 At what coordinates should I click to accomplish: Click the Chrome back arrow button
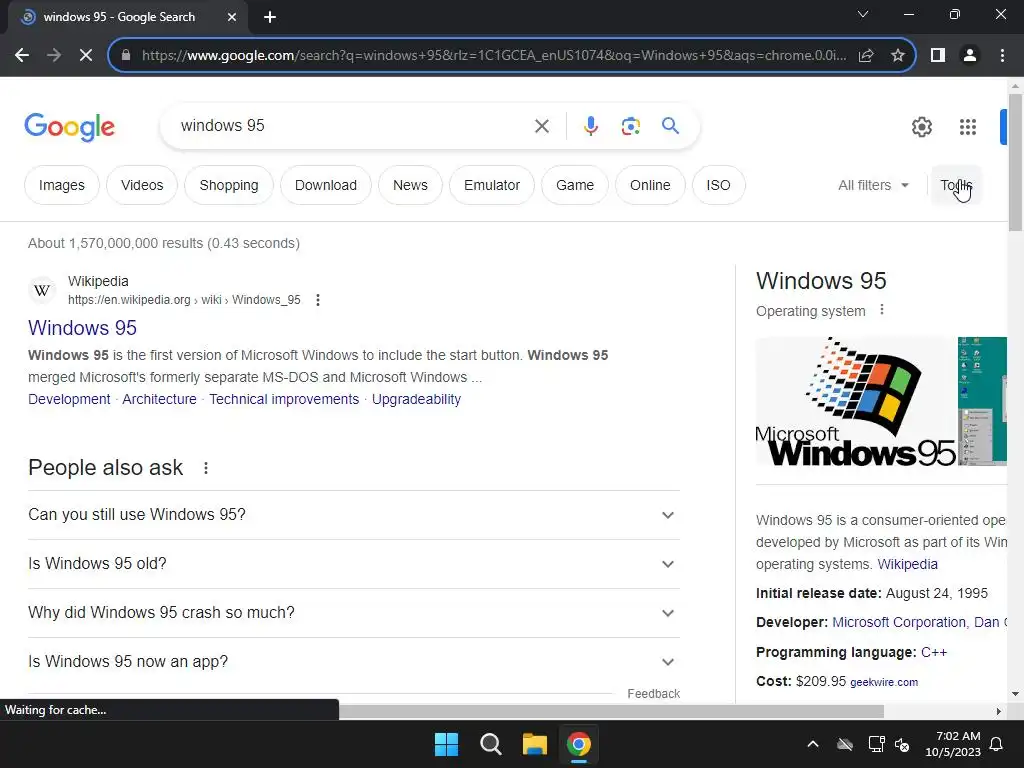22,56
